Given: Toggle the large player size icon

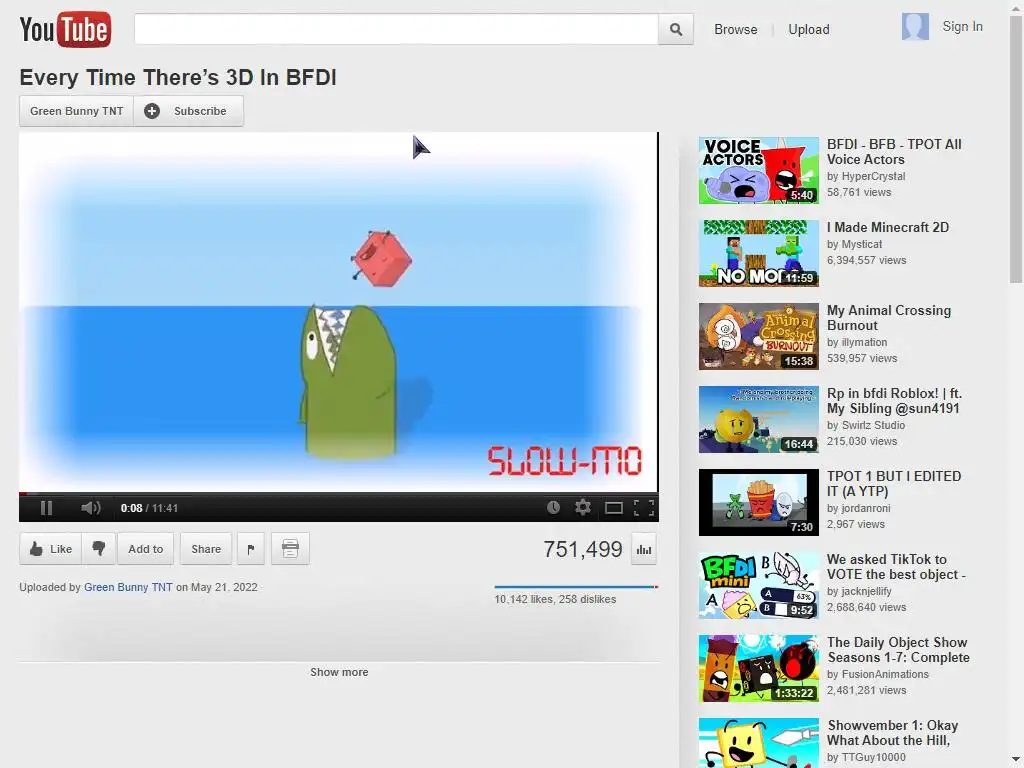Looking at the screenshot, I should (x=614, y=508).
